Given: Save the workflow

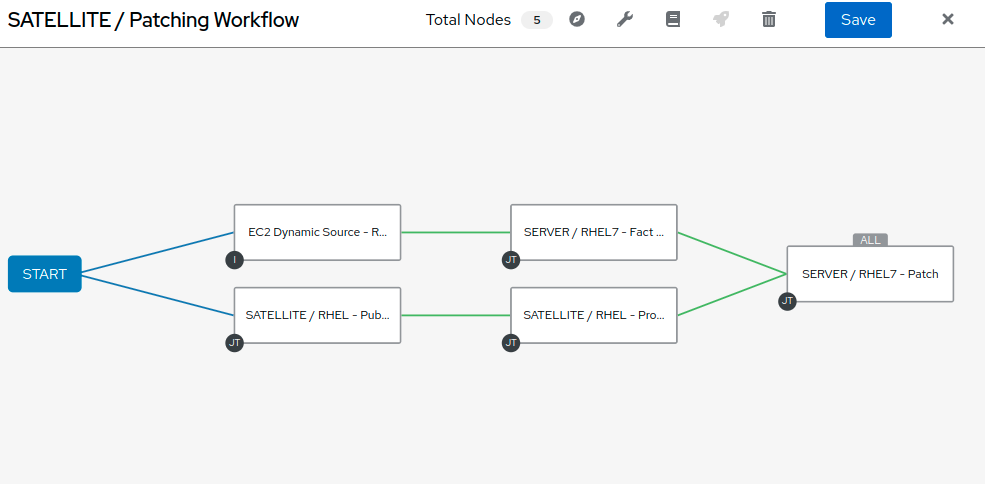Looking at the screenshot, I should coord(858,20).
